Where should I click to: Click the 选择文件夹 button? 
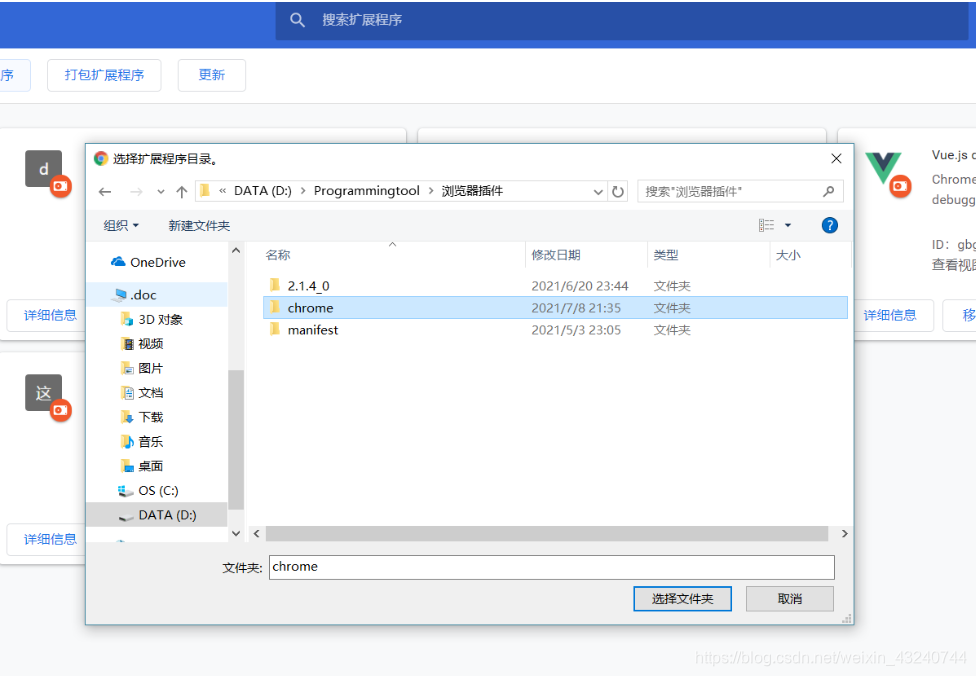pos(682,598)
